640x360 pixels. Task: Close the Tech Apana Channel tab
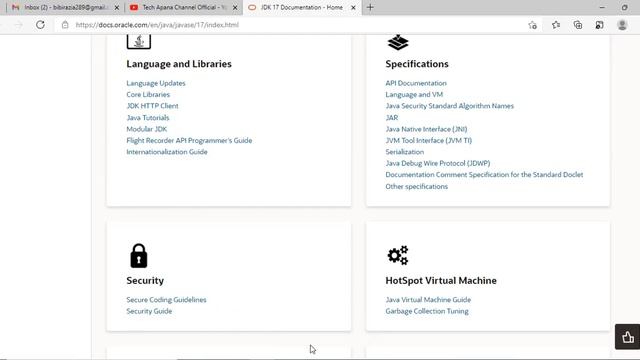click(x=235, y=7)
